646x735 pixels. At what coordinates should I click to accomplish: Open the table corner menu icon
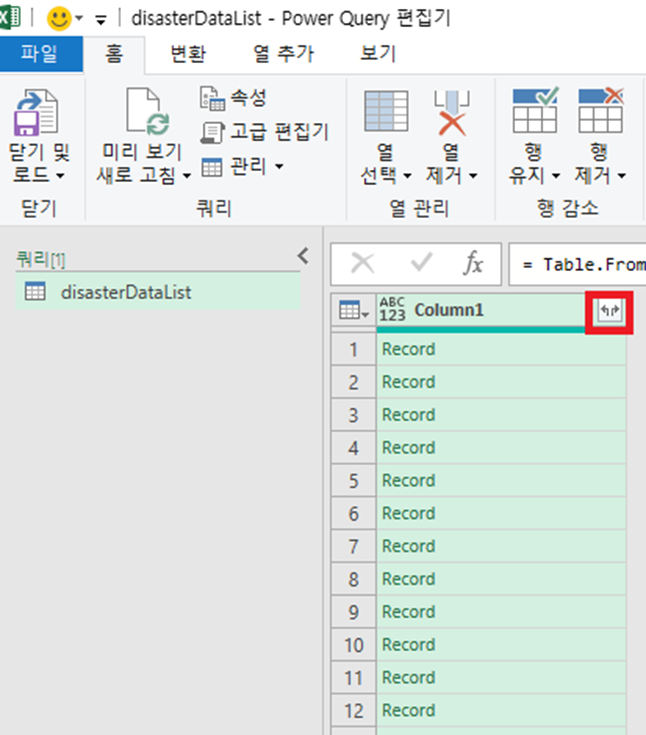point(353,310)
